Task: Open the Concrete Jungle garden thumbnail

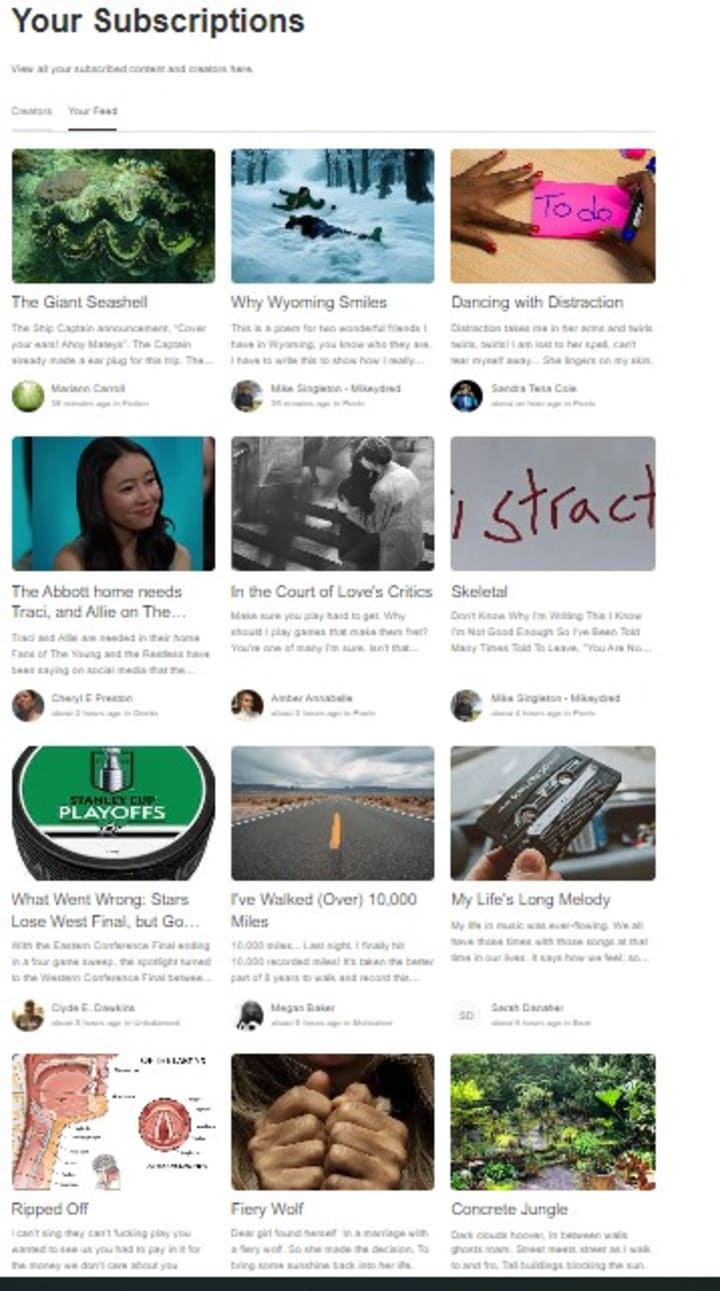Action: point(553,1122)
